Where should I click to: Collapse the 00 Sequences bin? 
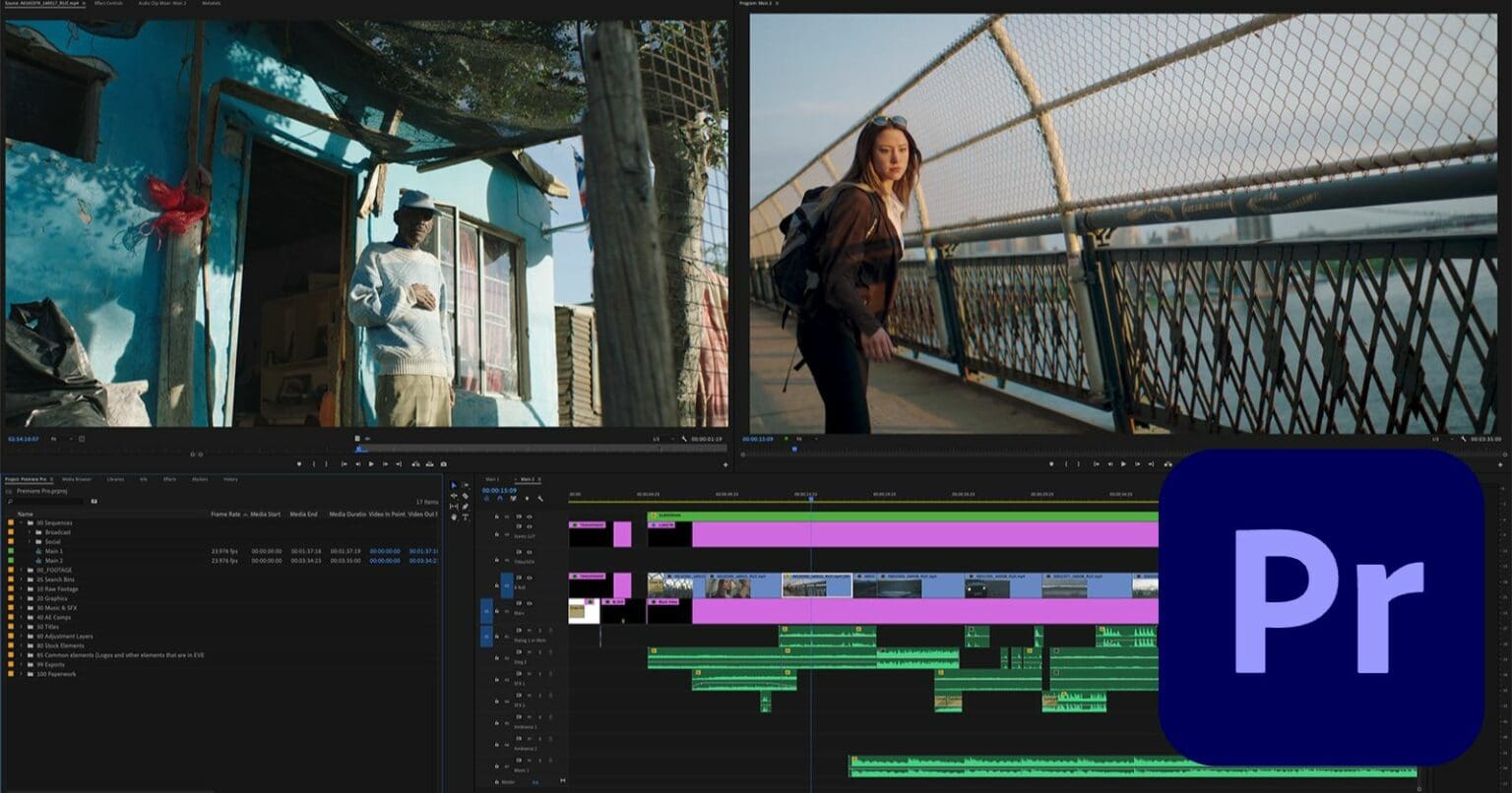click(x=20, y=523)
